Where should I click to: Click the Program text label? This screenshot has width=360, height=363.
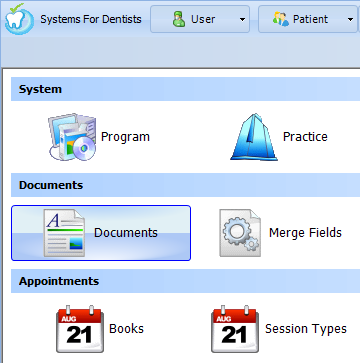point(125,137)
